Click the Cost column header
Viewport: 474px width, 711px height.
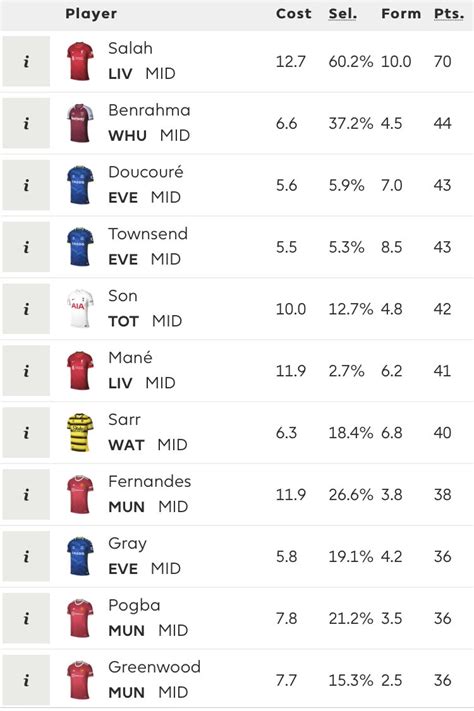[293, 14]
